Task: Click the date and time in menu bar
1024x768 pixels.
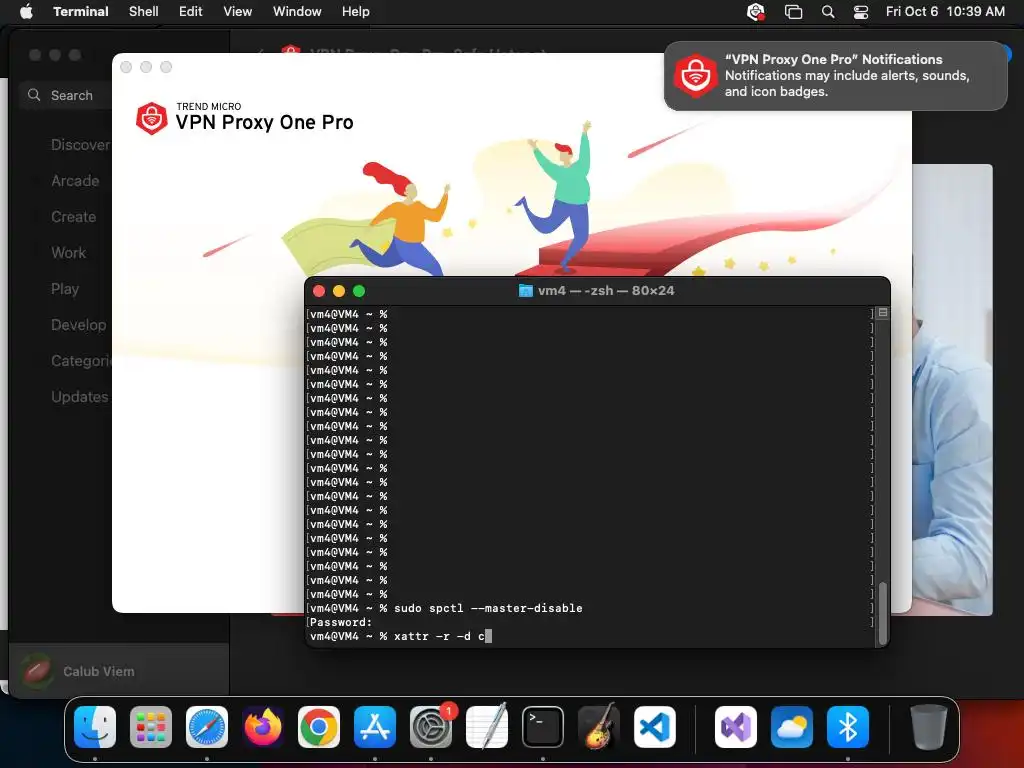Action: 945,12
